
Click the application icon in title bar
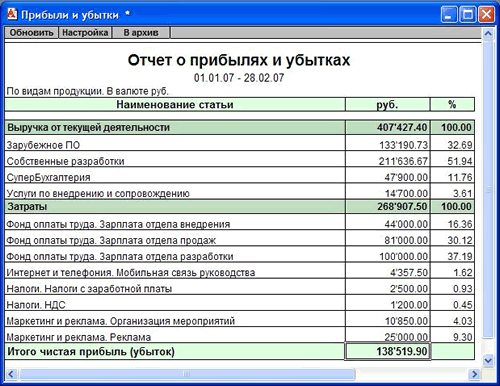click(x=12, y=14)
